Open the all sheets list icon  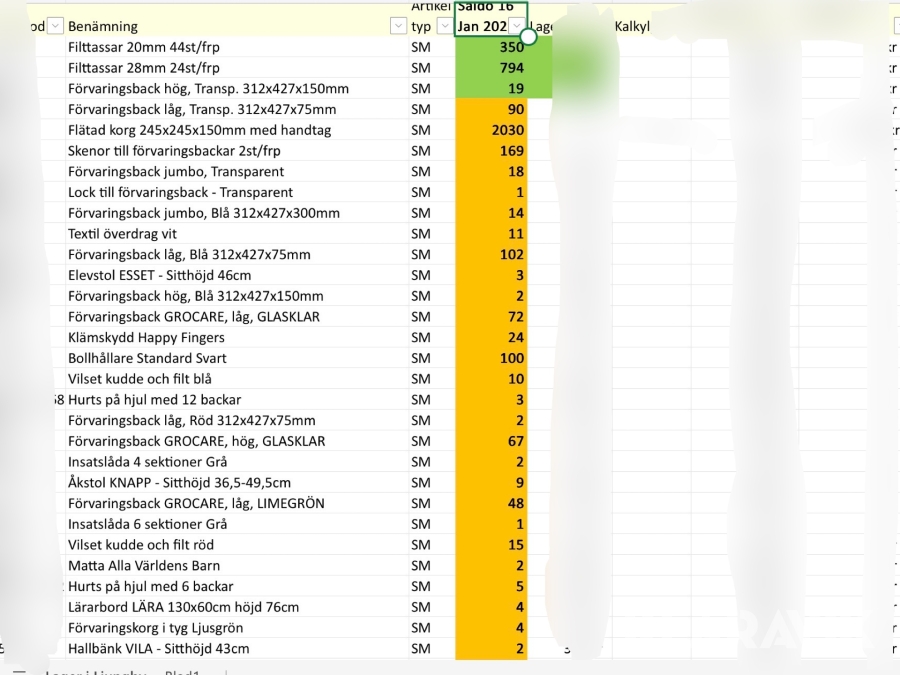[19, 673]
